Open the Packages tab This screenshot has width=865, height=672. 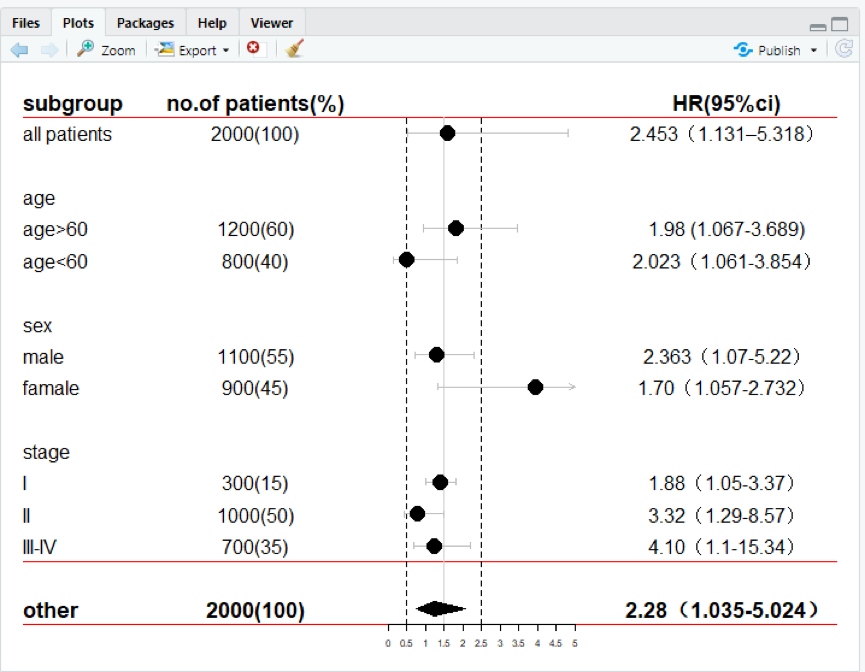click(145, 23)
